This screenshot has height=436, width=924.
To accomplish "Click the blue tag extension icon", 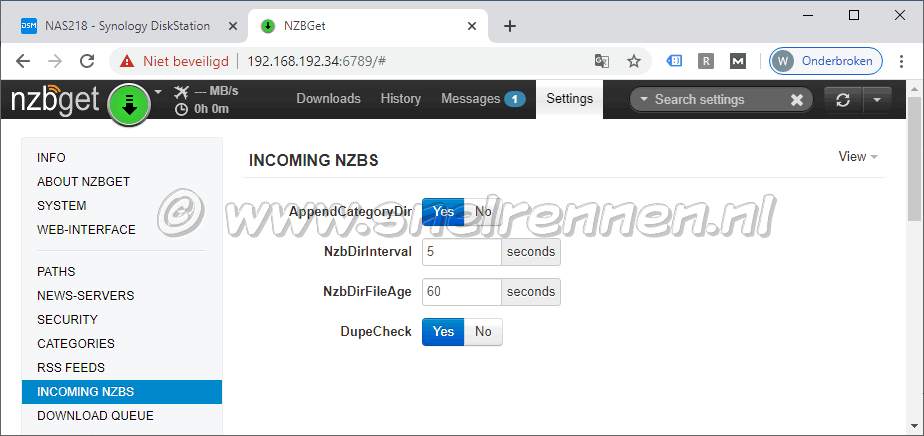I will coord(674,61).
